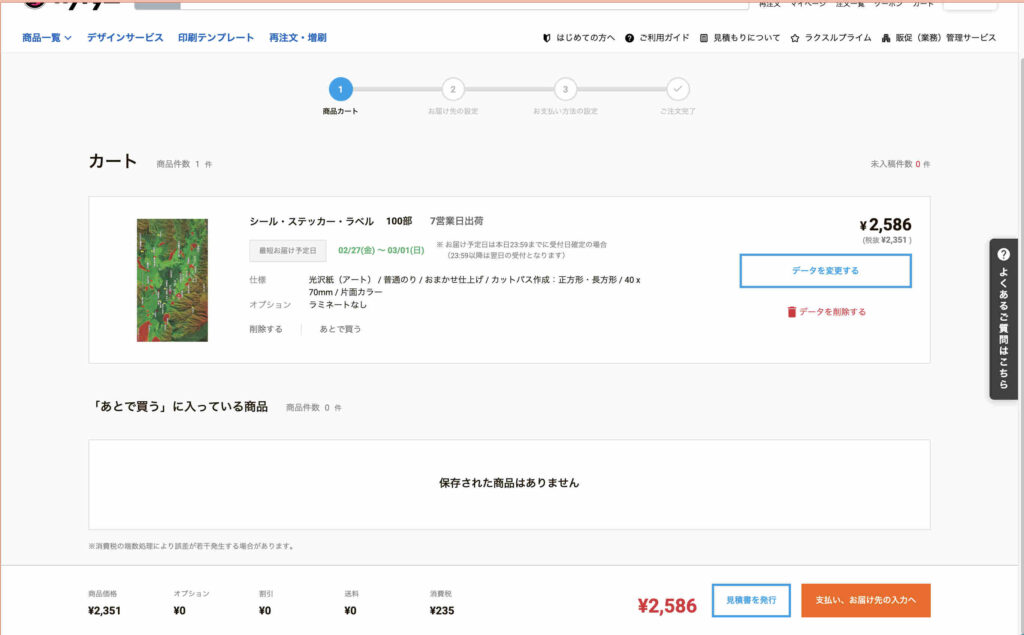Expand the 商品一覧 dropdown menu

pyautogui.click(x=47, y=38)
